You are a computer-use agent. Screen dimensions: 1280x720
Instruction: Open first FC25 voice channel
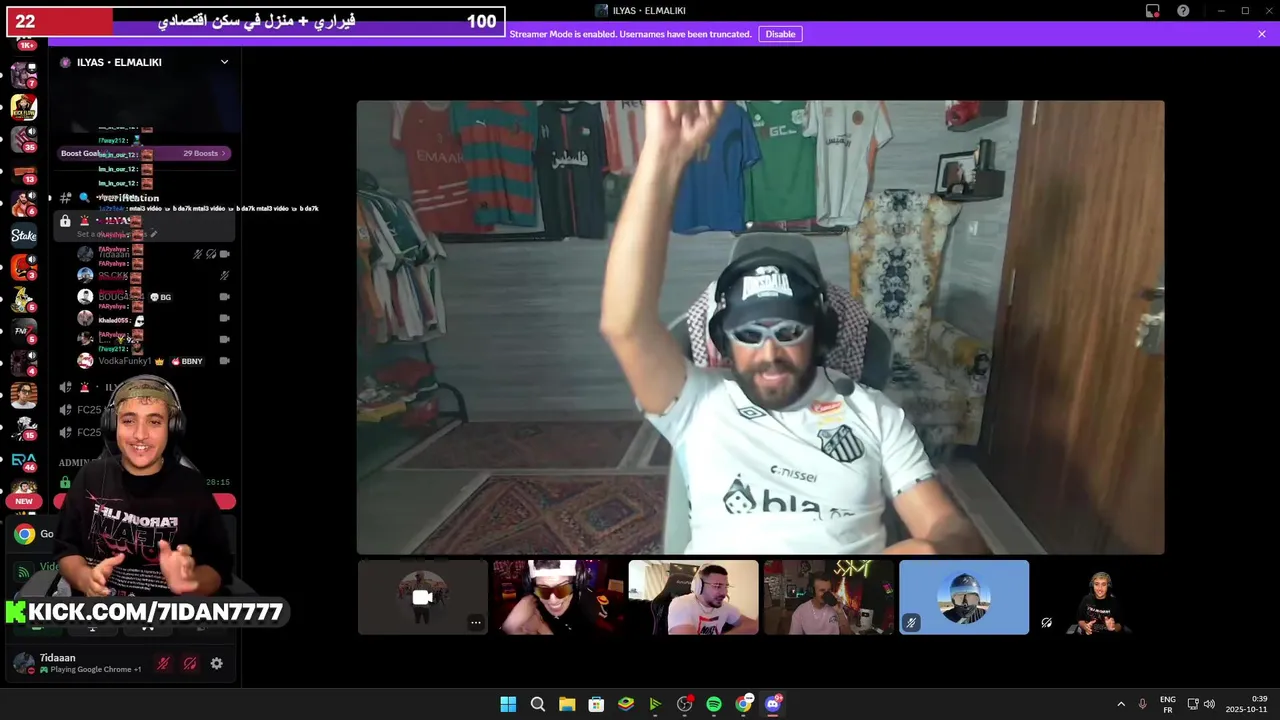point(90,410)
